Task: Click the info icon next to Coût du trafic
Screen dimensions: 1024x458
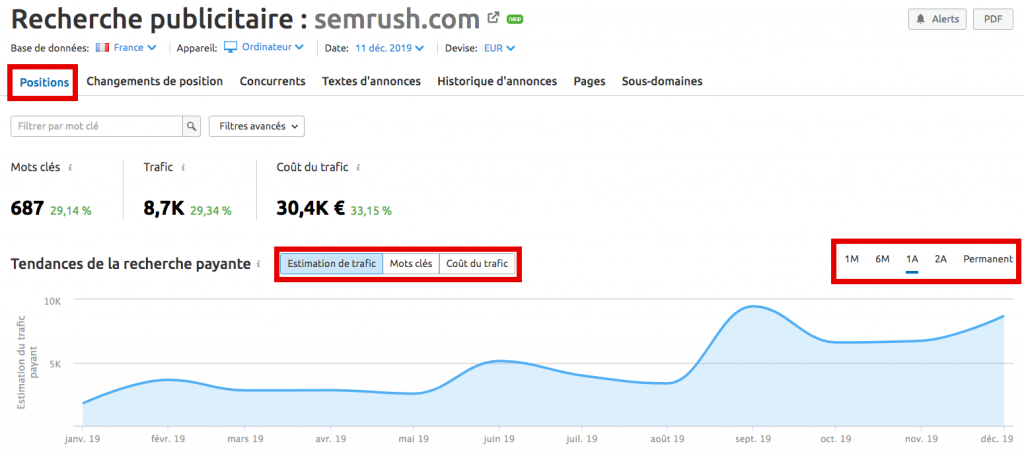Action: pos(359,168)
